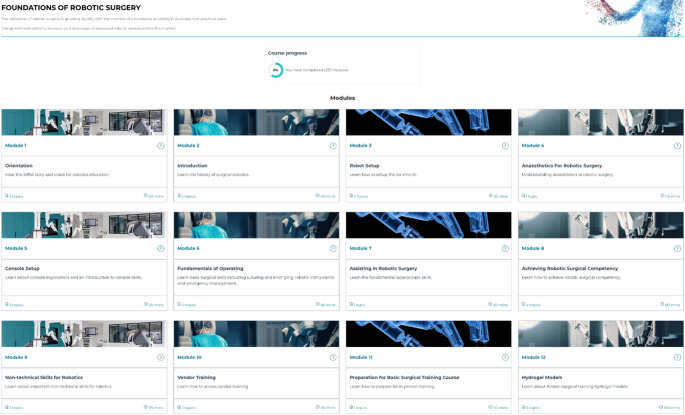
Task: Click the arrow icon on Module 7
Action: (x=505, y=249)
